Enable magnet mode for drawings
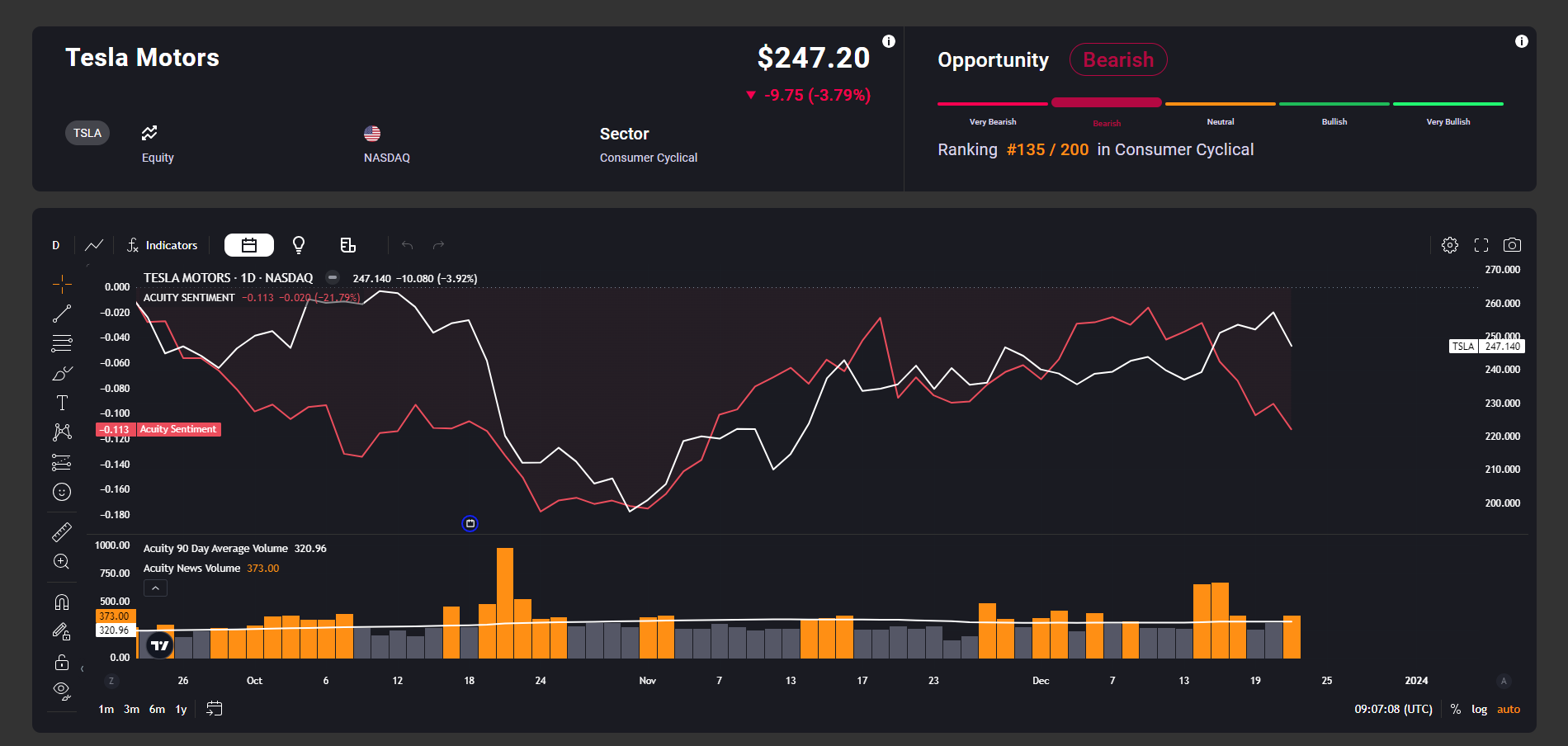Screen dimensions: 1568x746 (62, 601)
